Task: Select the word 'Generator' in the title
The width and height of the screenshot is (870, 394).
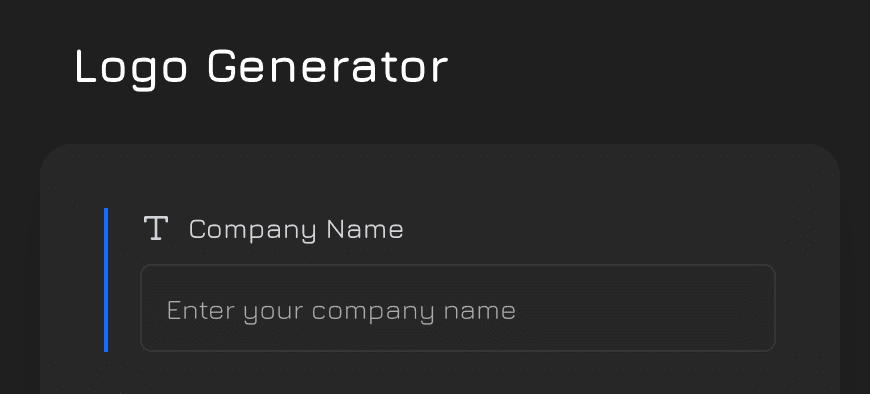Action: 327,67
